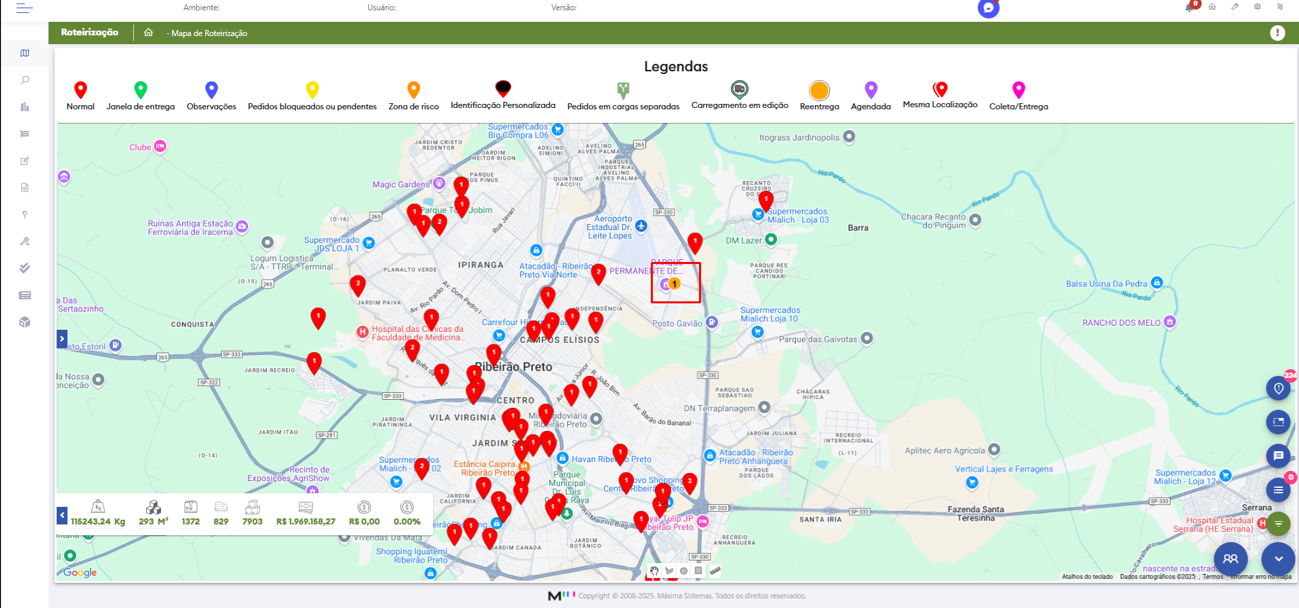Open the hamburger menu at top left
Image resolution: width=1299 pixels, height=608 pixels.
[24, 8]
